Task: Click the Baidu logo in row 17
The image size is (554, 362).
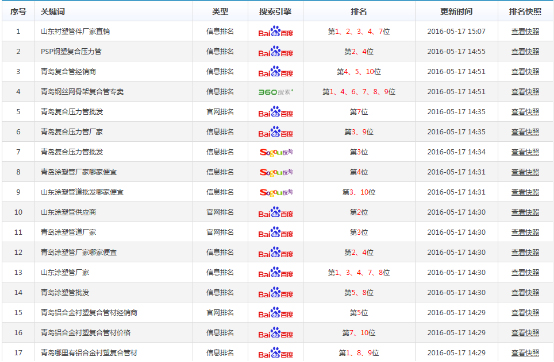Action: pyautogui.click(x=276, y=353)
